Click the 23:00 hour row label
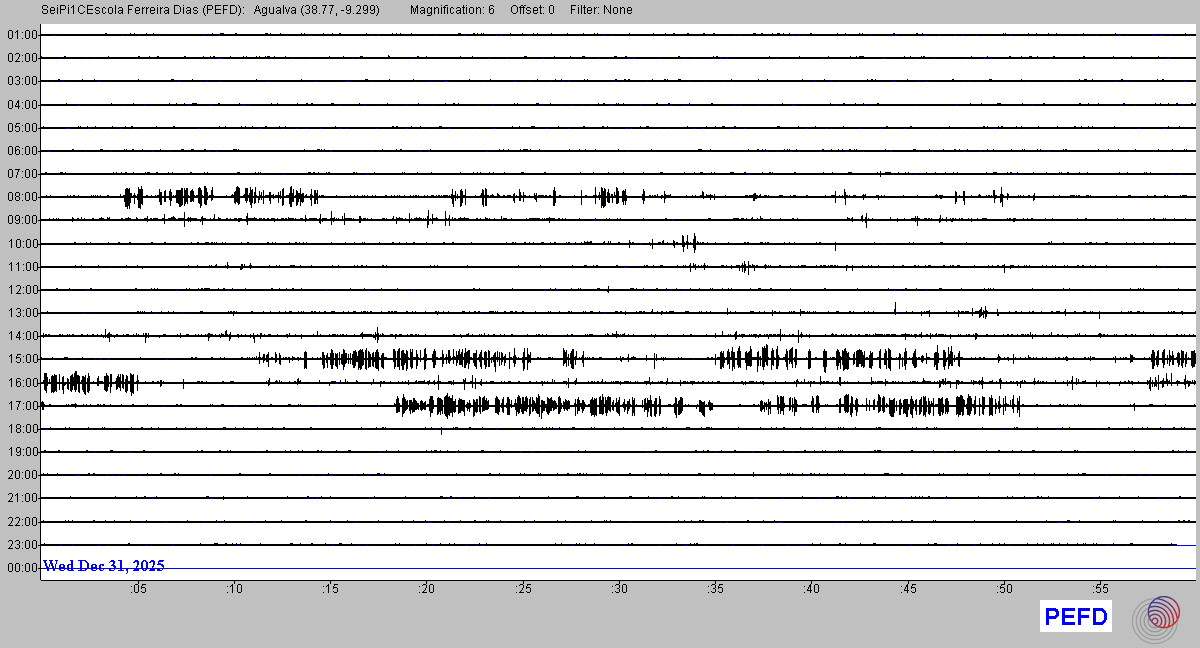Viewport: 1200px width, 648px height. pyautogui.click(x=21, y=545)
